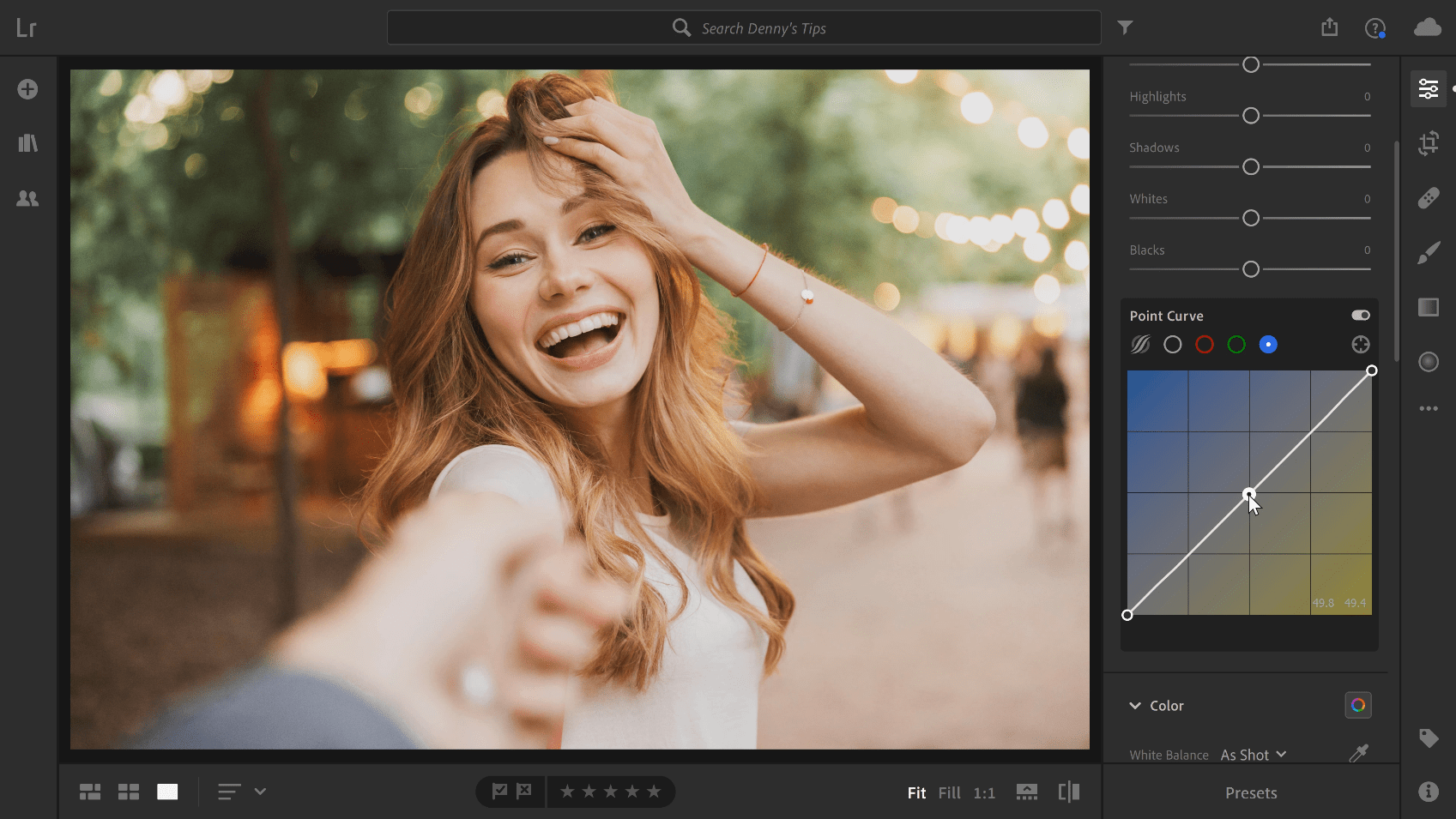
Task: Open the Presets panel
Action: pos(1250,793)
